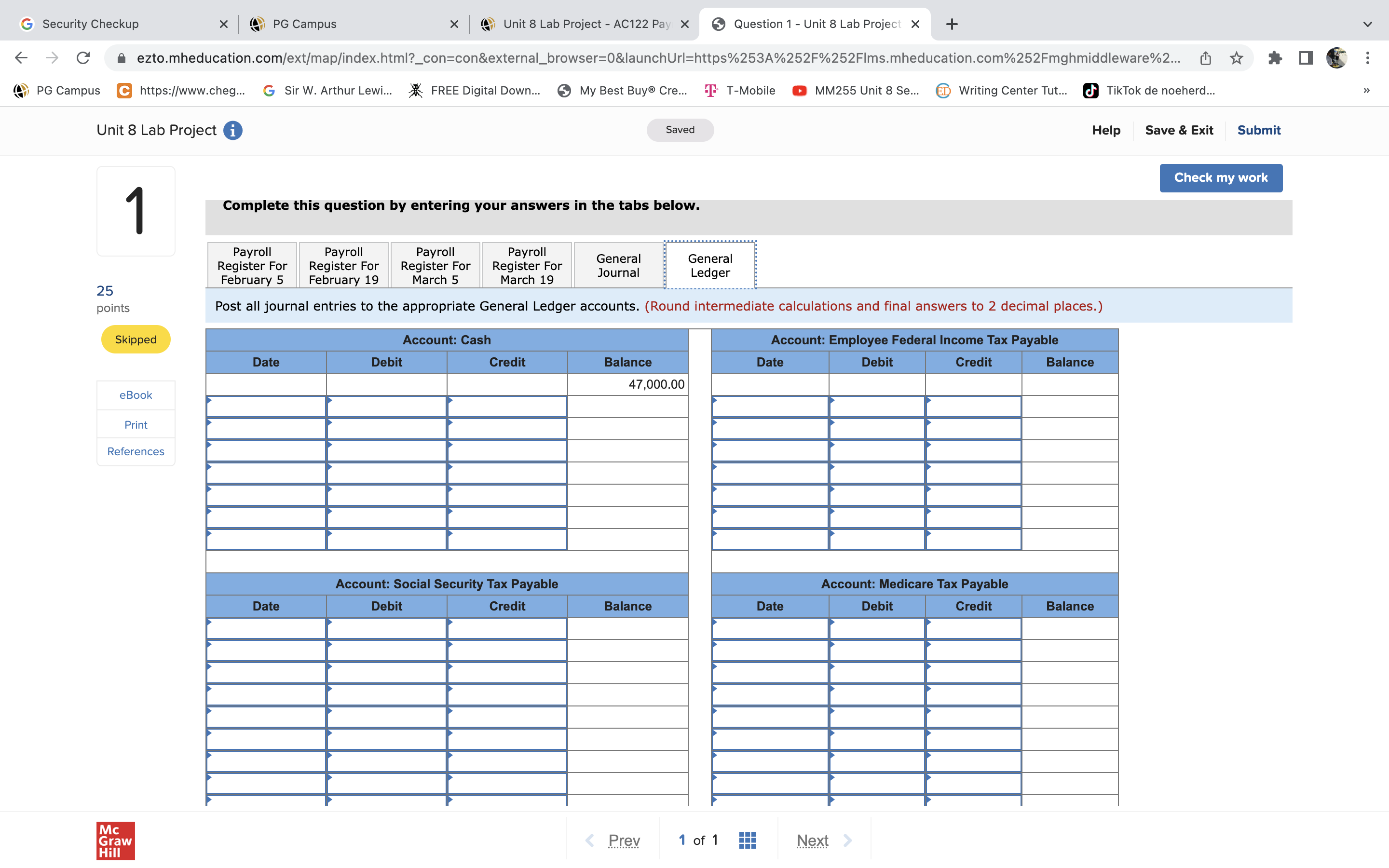Open the Chrome extensions puzzle icon
Viewport: 1389px width, 868px height.
tap(1275, 58)
